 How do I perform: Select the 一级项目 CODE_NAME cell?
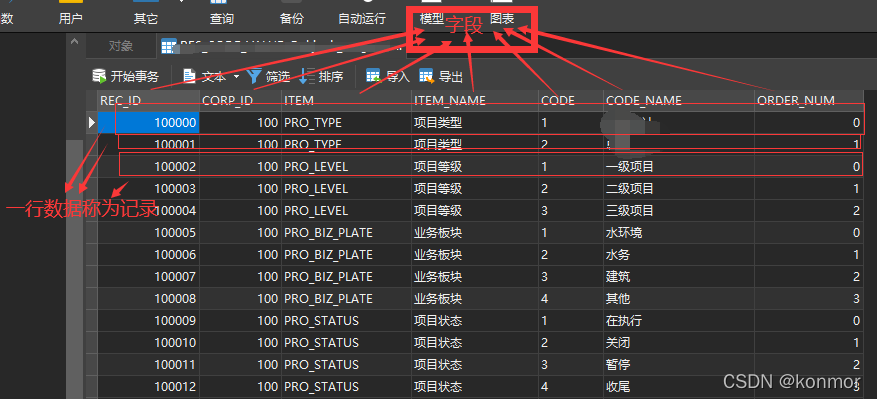679,167
